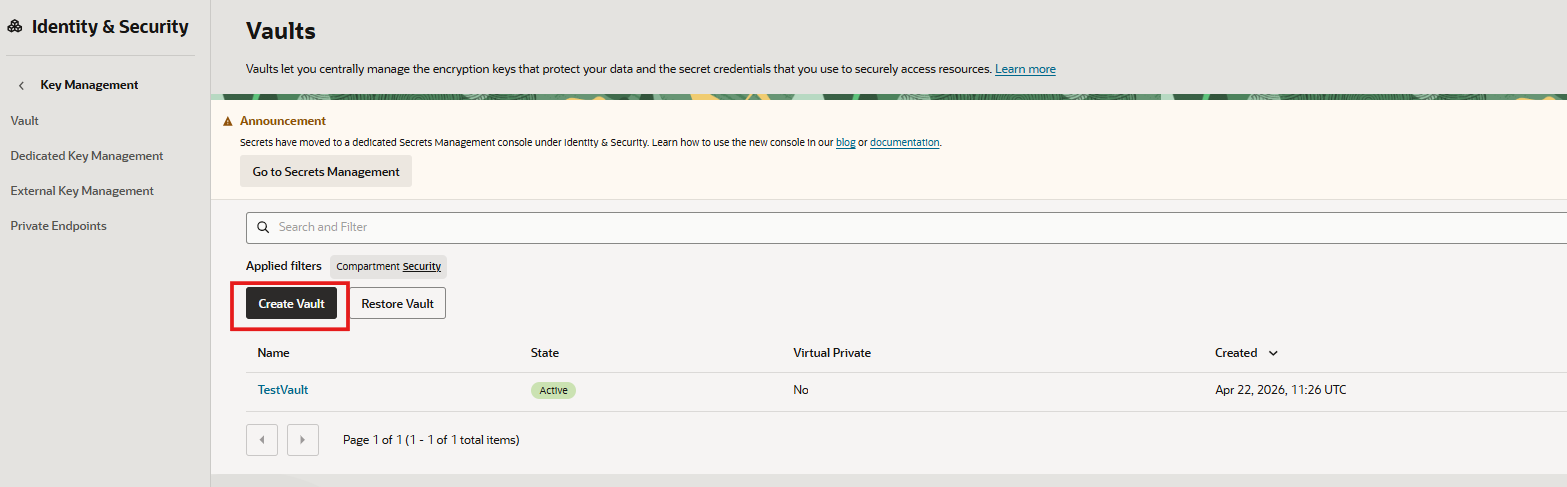
Task: Click Go to Secrets Management button
Action: tap(326, 171)
